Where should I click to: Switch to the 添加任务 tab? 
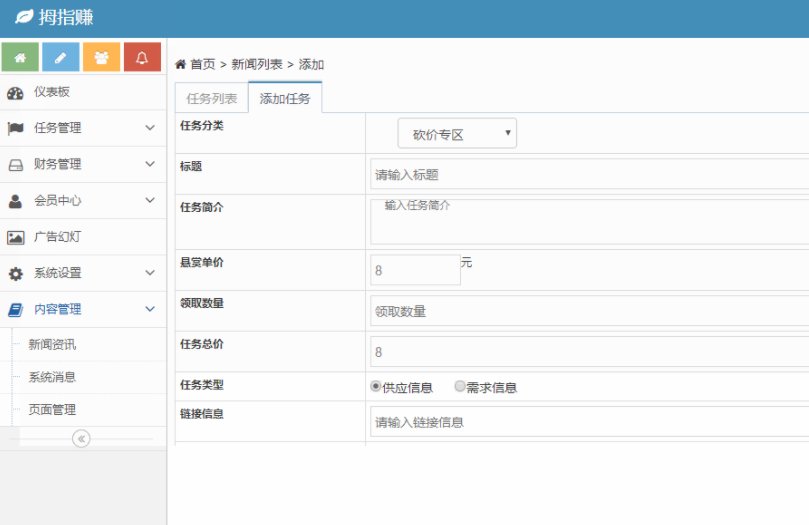(285, 98)
